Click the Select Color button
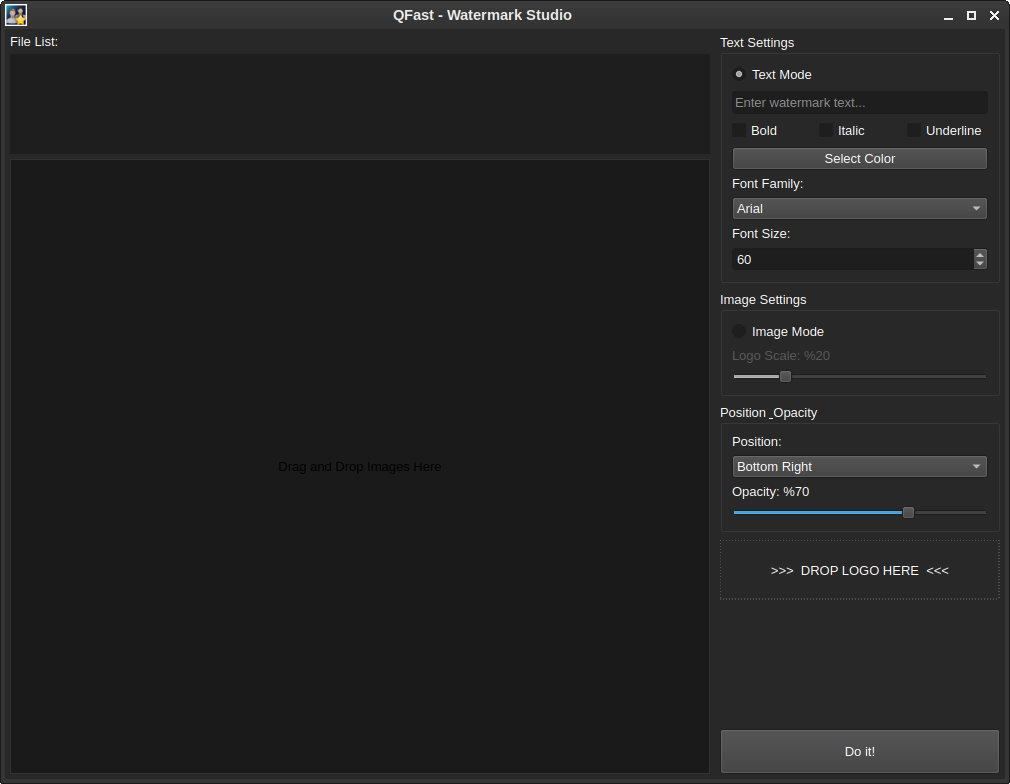This screenshot has height=784, width=1010. (859, 159)
